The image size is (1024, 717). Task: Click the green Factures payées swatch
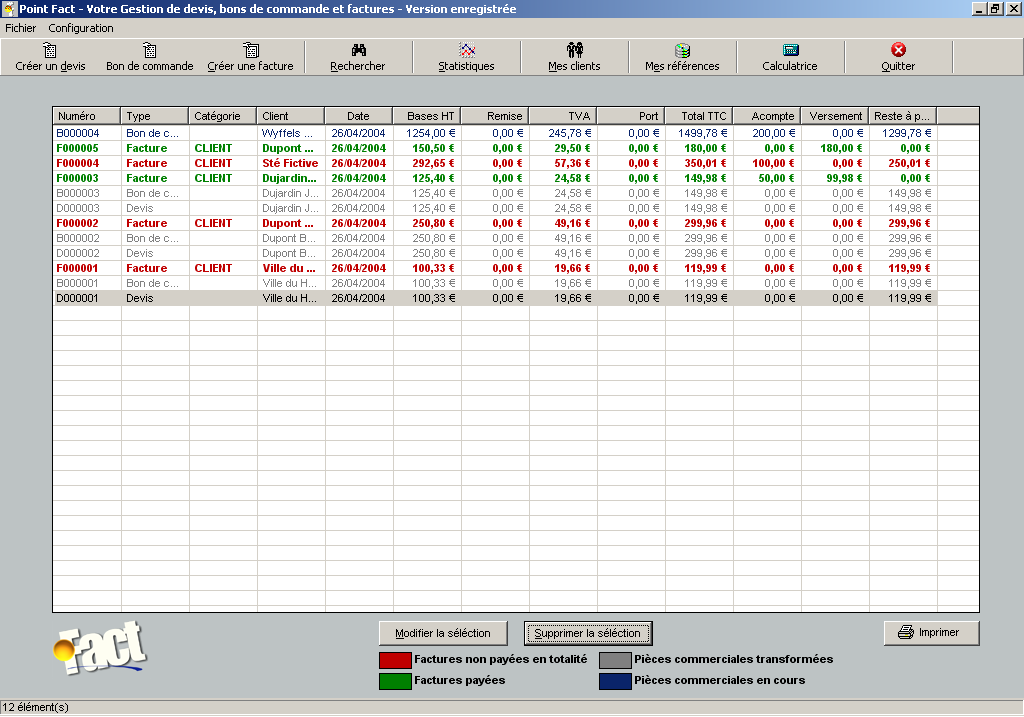tap(395, 681)
